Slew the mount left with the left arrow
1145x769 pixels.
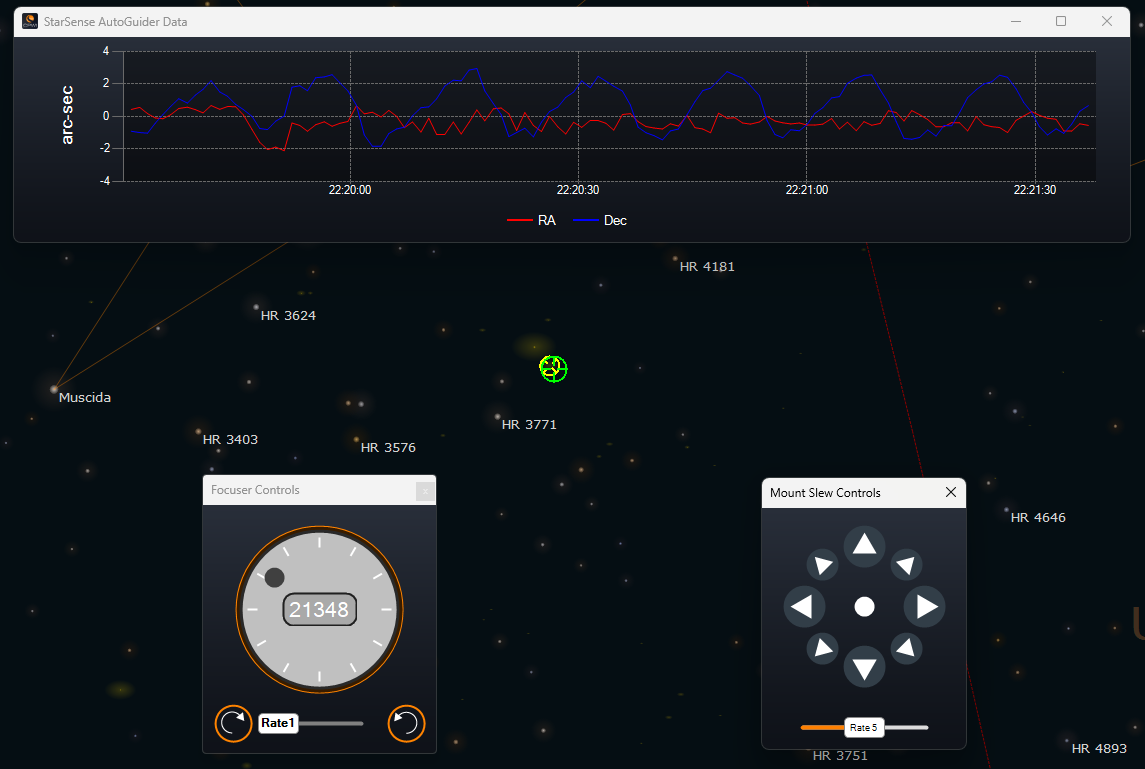(804, 606)
